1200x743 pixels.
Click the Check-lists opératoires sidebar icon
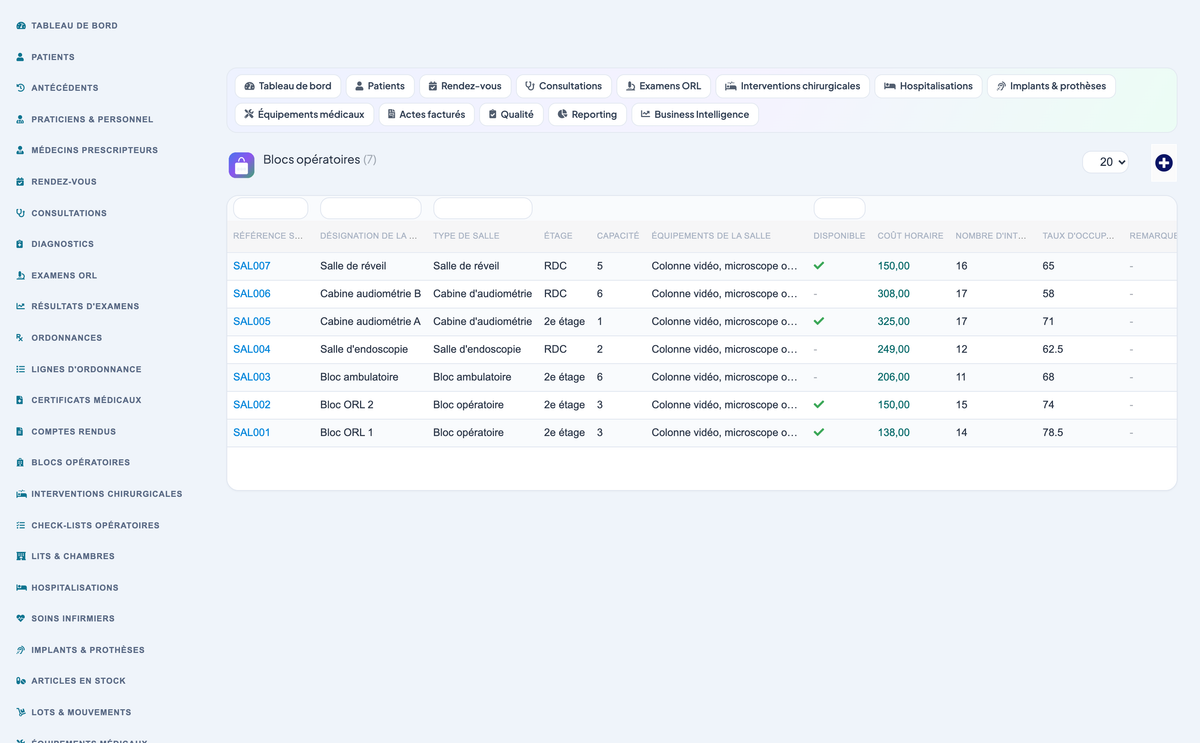[x=21, y=525]
